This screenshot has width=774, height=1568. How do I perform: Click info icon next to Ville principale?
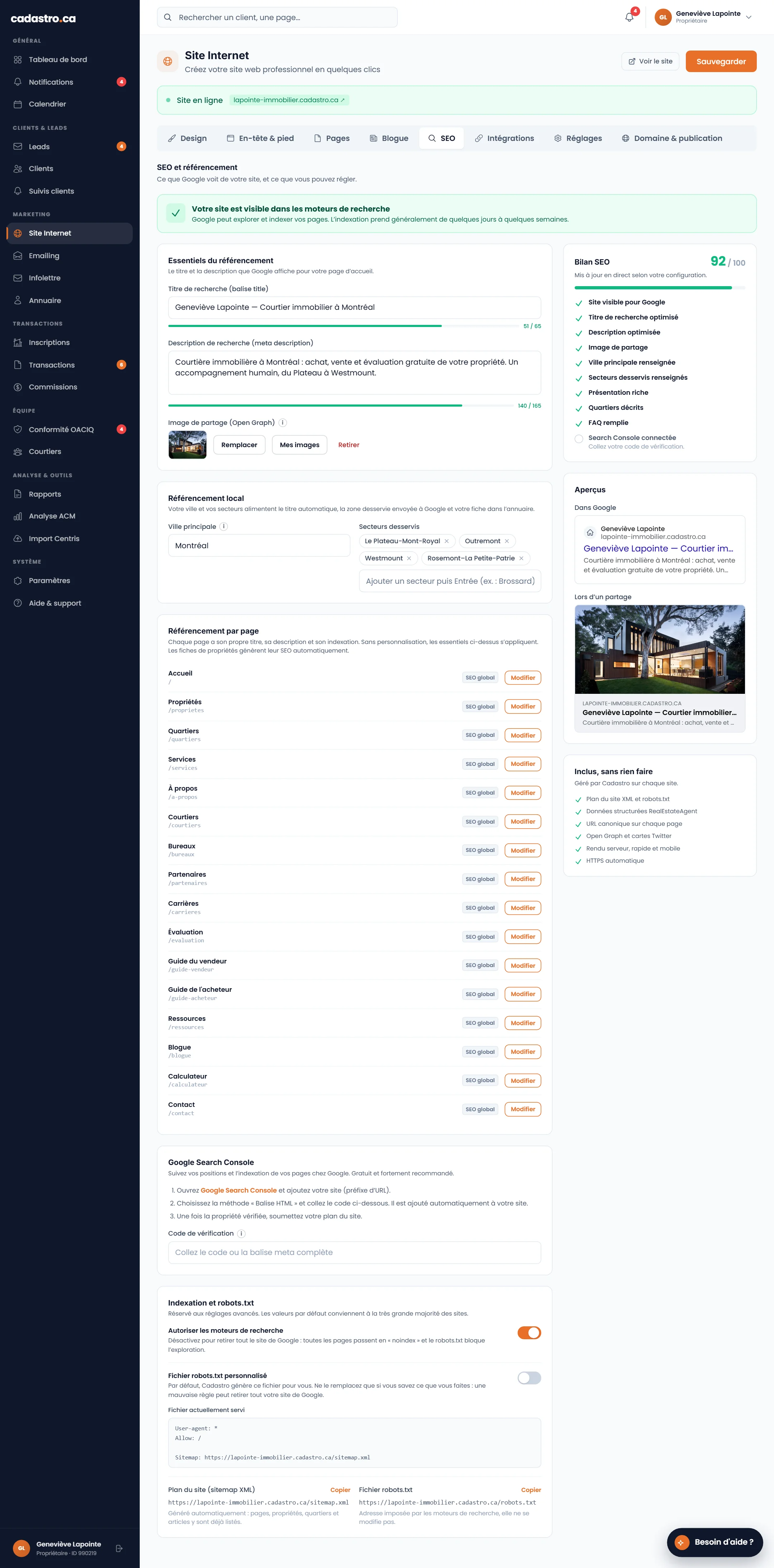point(224,526)
